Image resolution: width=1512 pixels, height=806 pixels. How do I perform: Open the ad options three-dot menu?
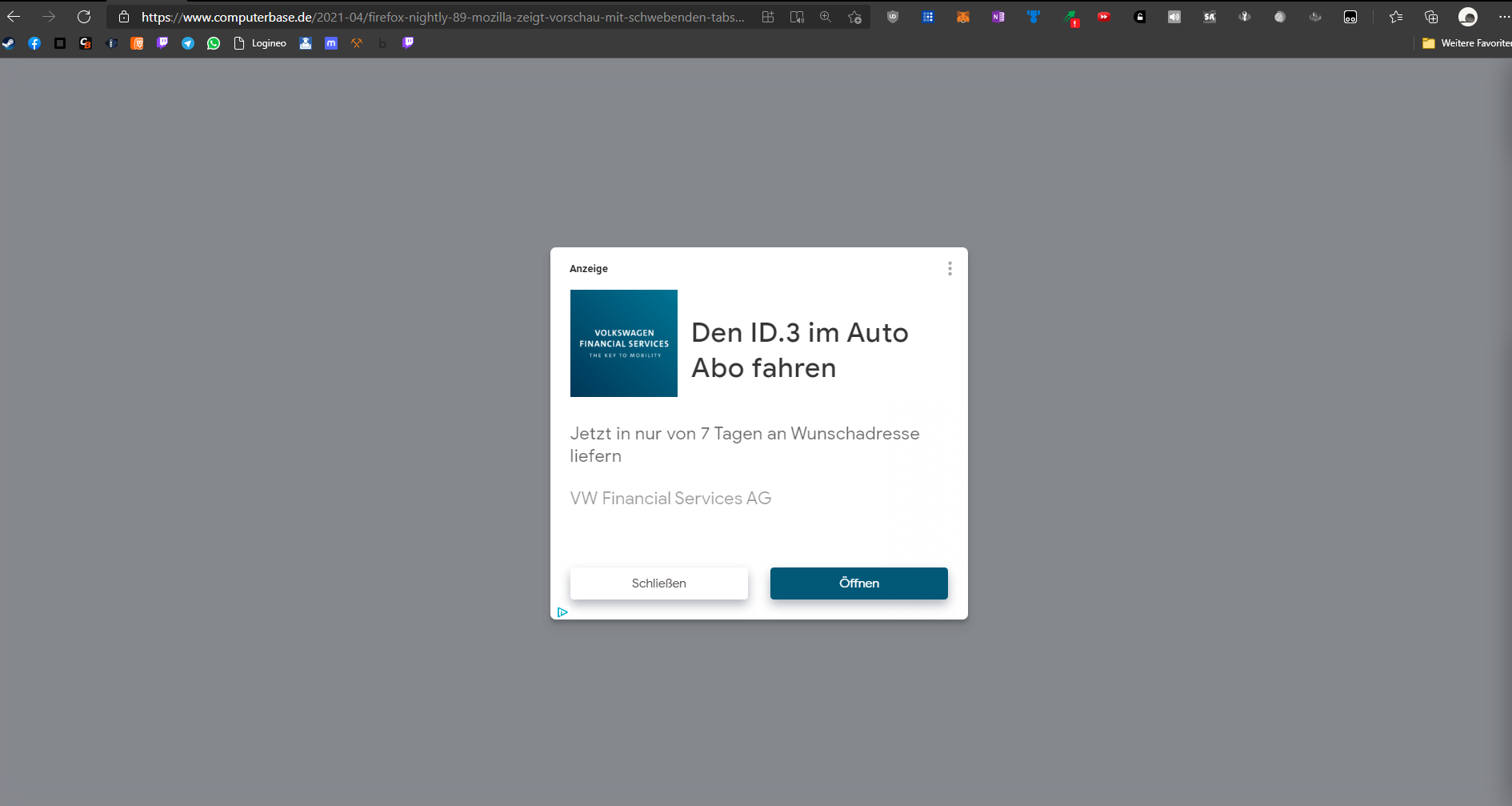[x=950, y=269]
